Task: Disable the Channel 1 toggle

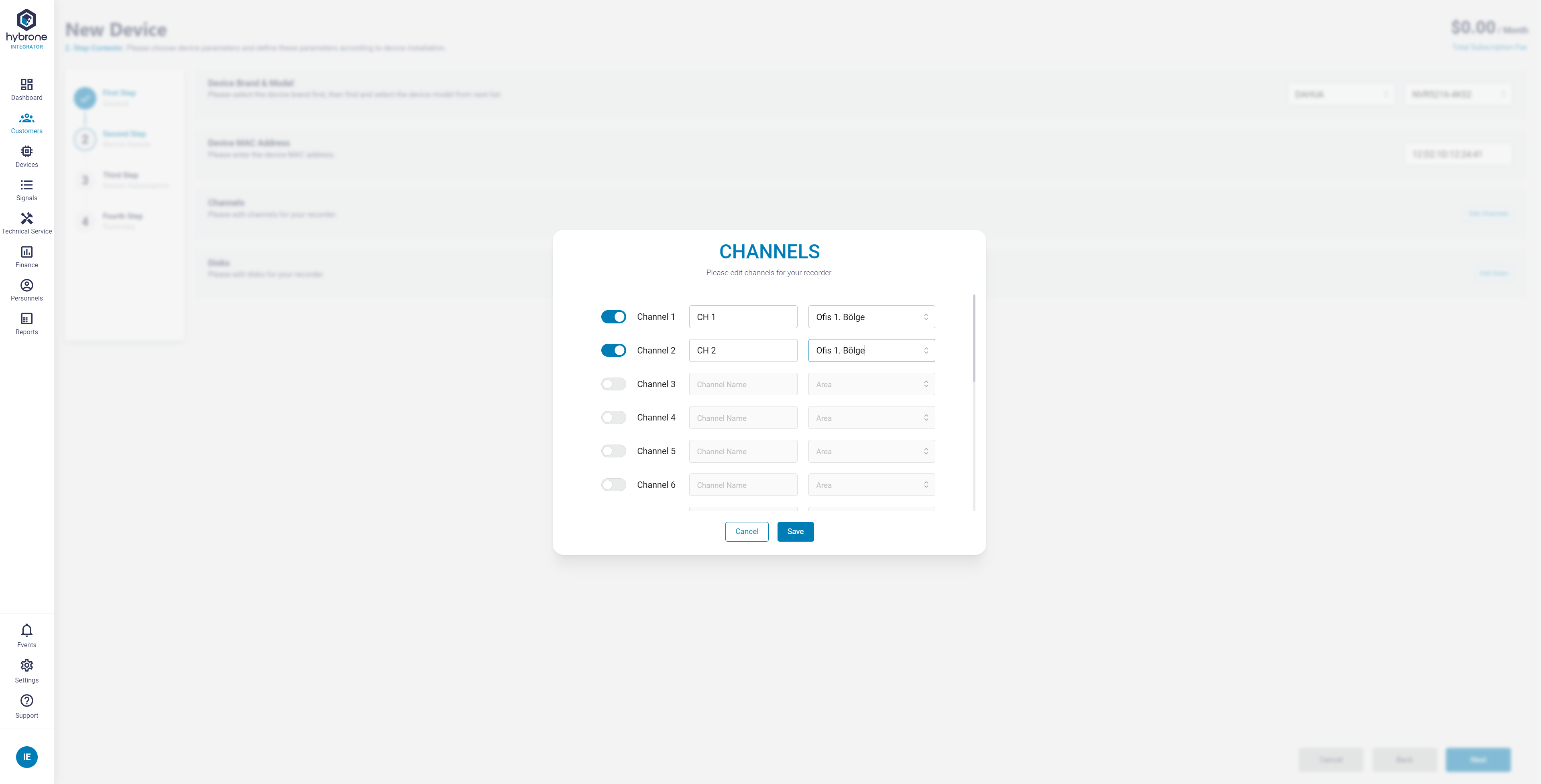Action: 613,317
